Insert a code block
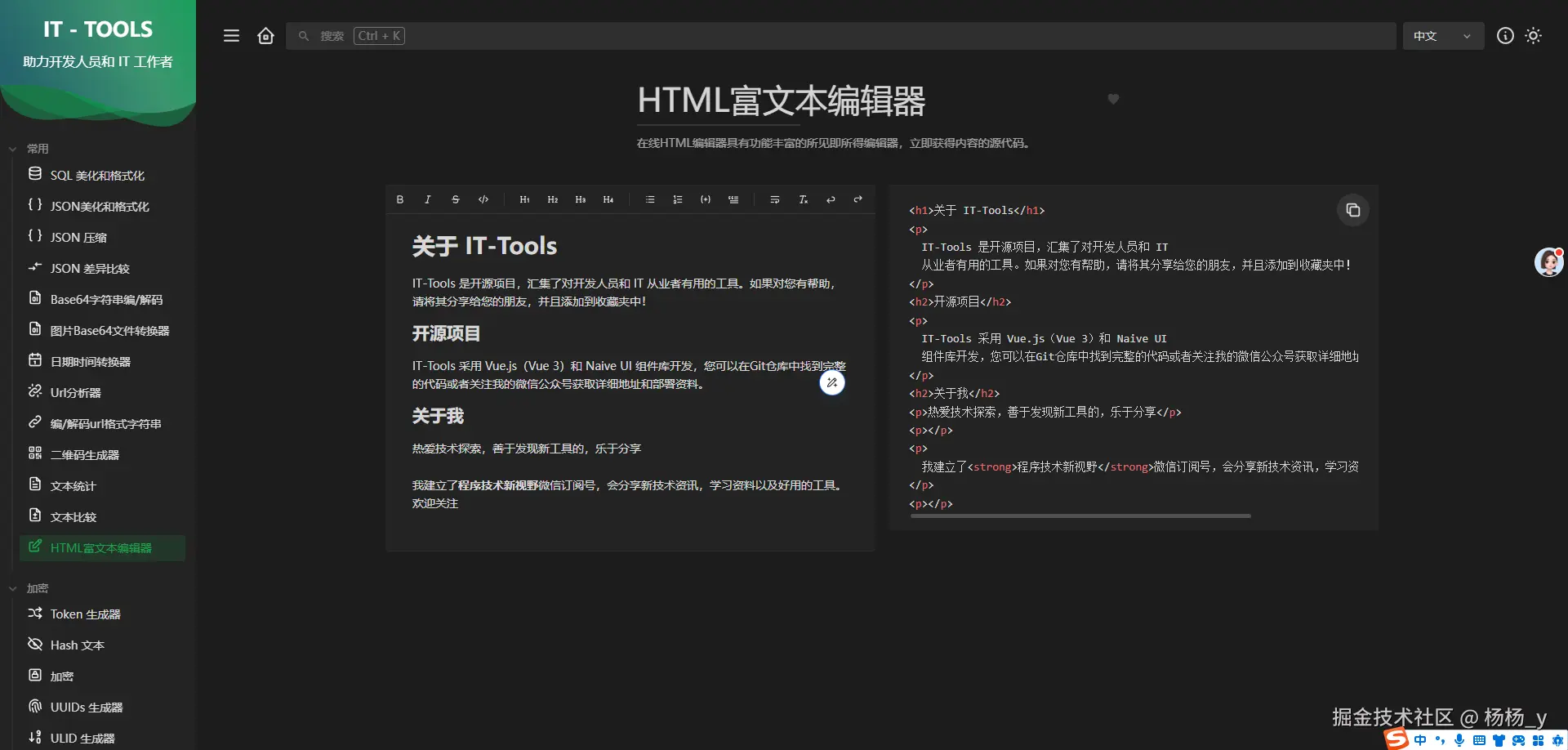The width and height of the screenshot is (1568, 750). 706,199
